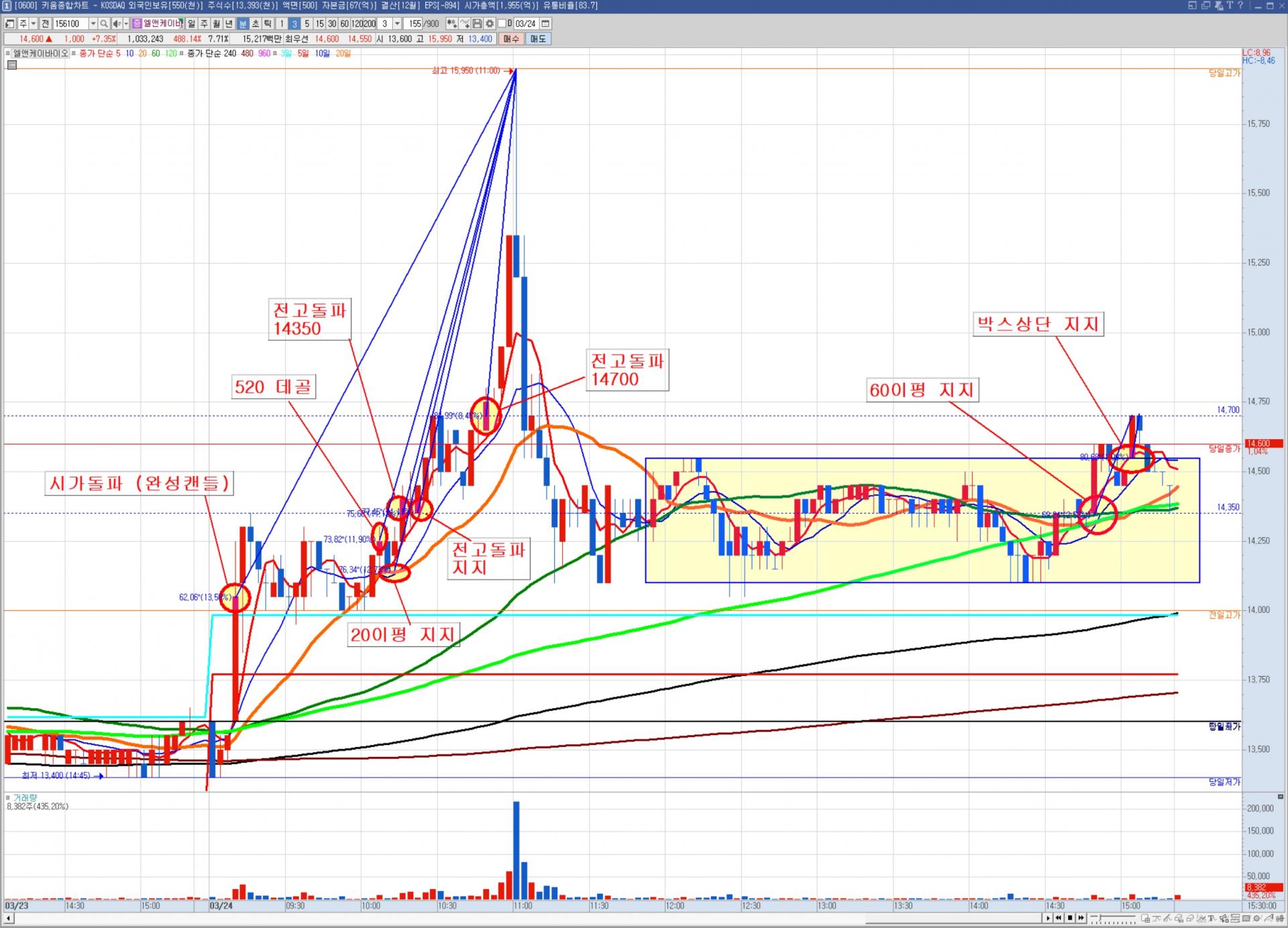Click the save chart floppy icon
1288x928 pixels.
coord(477,23)
